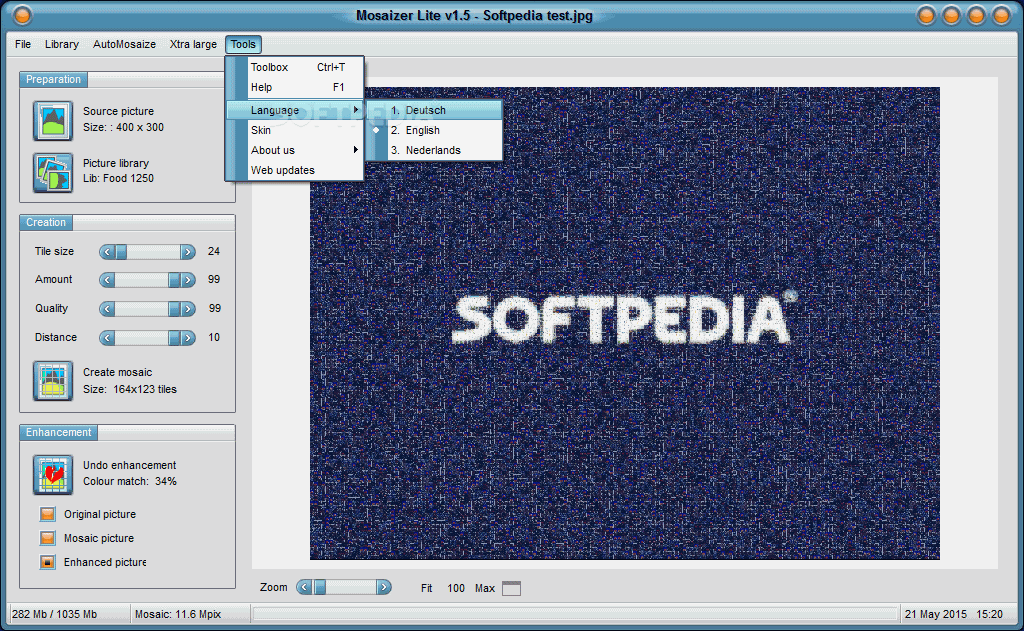Open the Xtra large menu
This screenshot has width=1024, height=631.
193,44
